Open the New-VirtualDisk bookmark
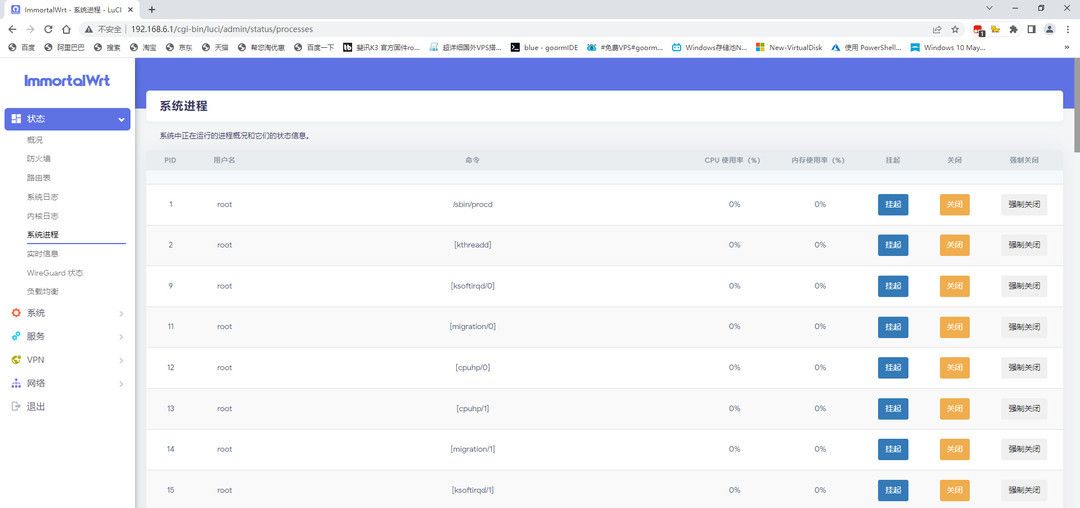This screenshot has width=1080, height=508. pyautogui.click(x=789, y=47)
